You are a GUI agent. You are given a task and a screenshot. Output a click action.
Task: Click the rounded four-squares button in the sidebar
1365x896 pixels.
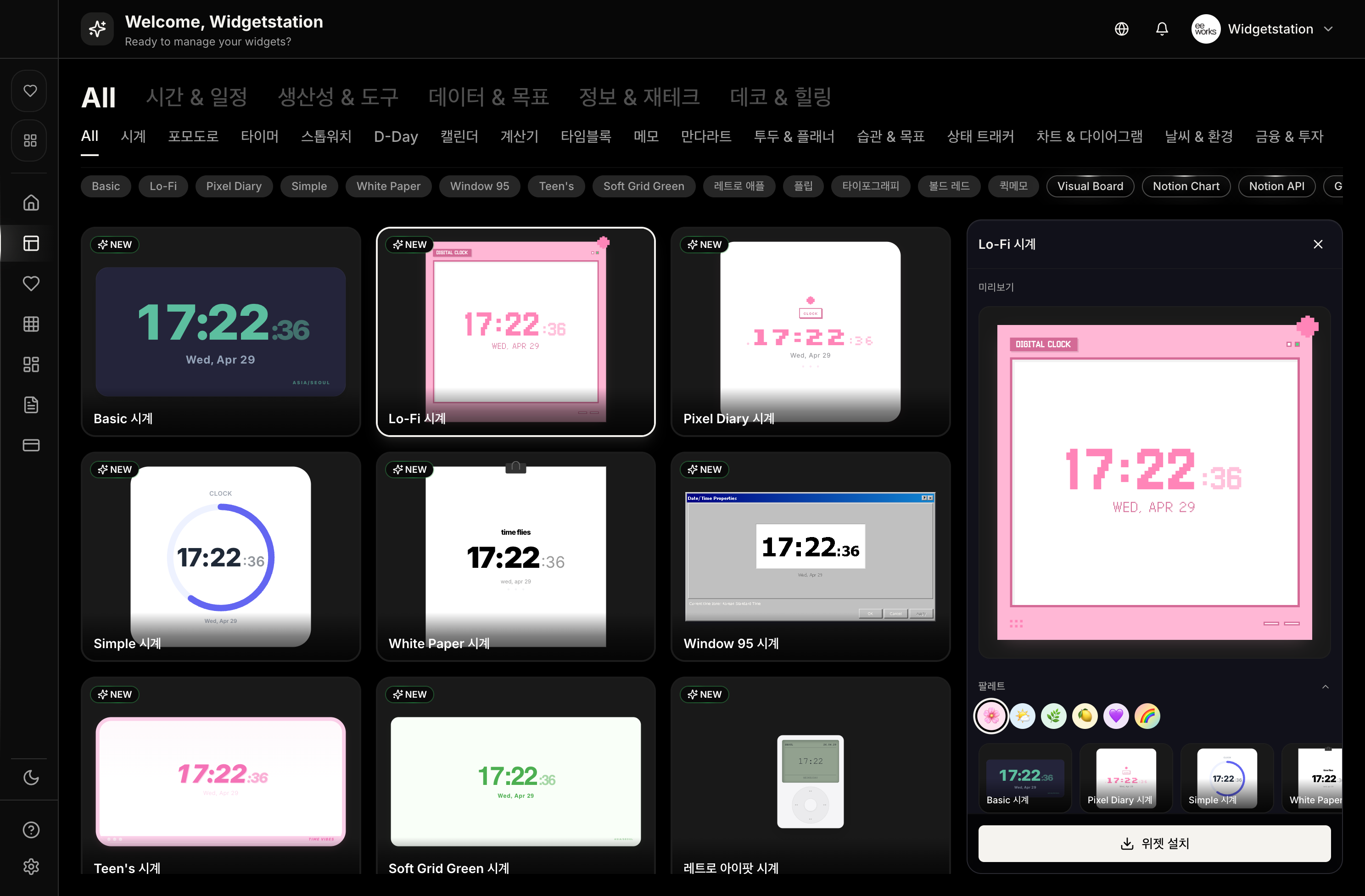pyautogui.click(x=30, y=140)
